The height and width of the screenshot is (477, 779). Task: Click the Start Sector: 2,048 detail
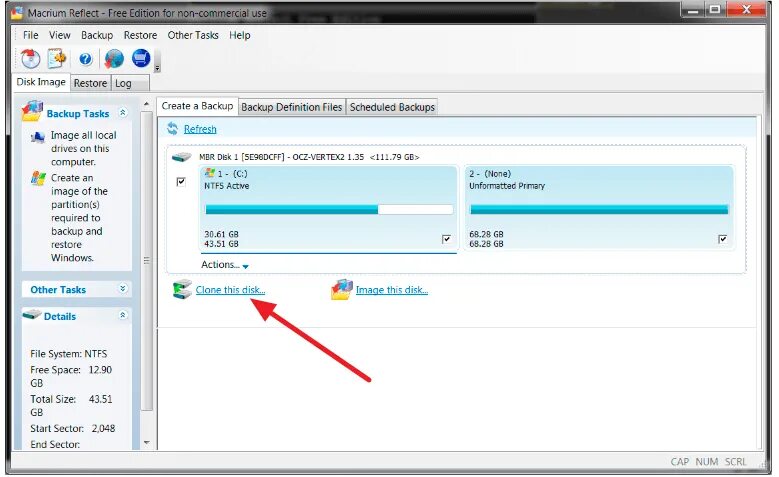click(x=73, y=428)
